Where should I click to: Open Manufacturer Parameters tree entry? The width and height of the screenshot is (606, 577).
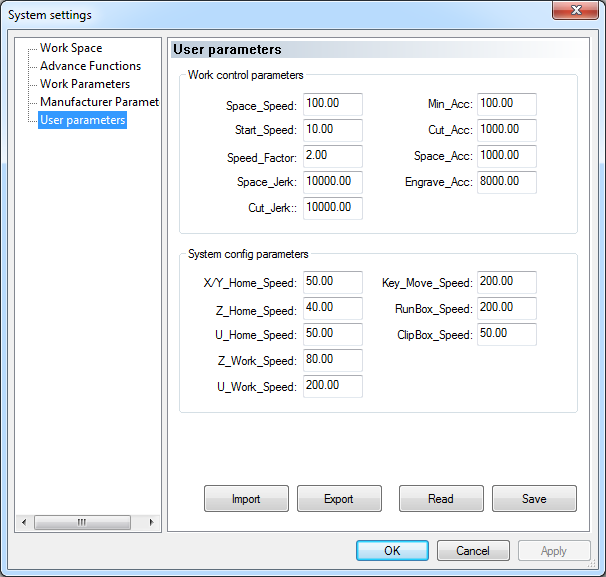point(99,102)
